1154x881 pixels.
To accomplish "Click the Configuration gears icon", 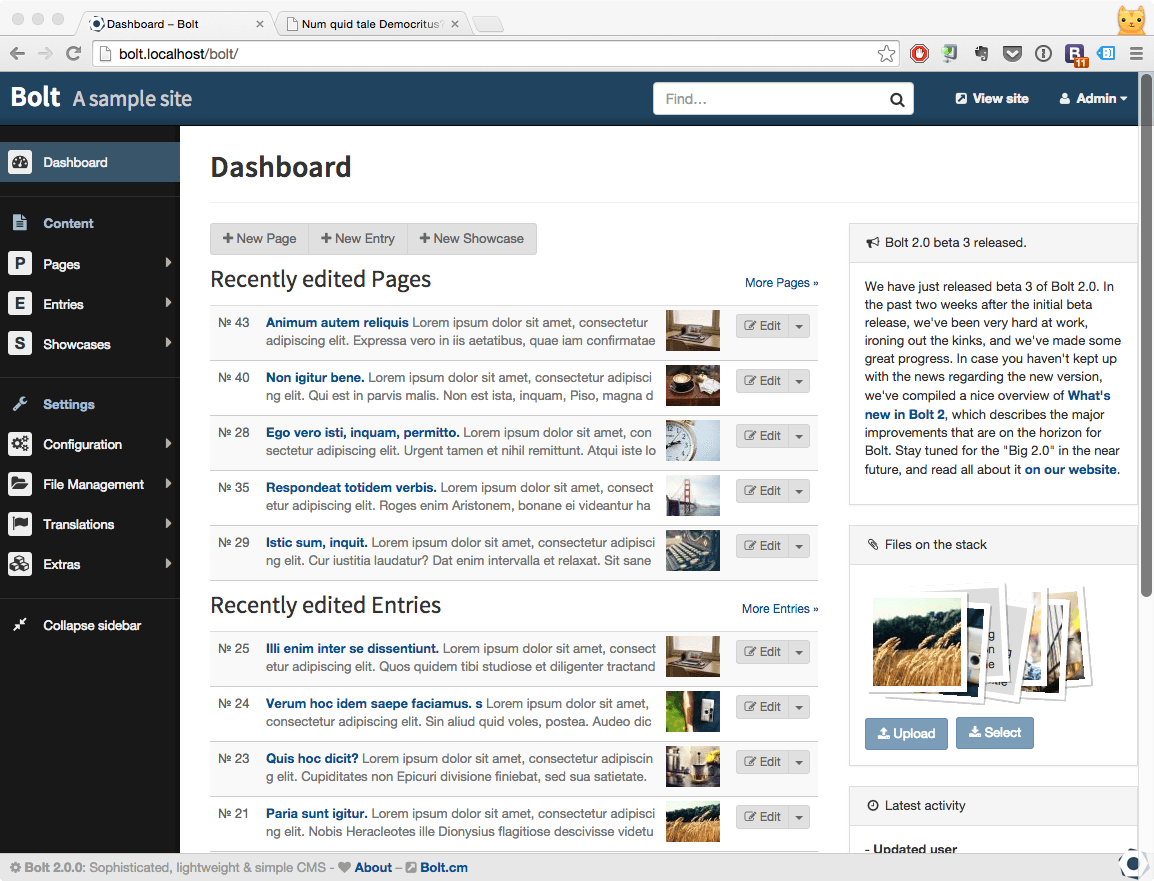I will (20, 444).
